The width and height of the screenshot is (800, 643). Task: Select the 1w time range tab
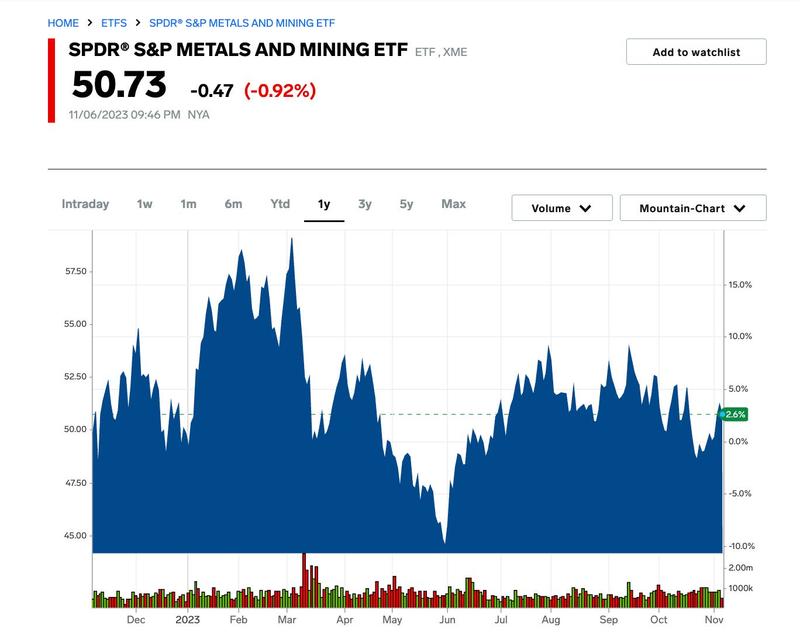tap(144, 204)
